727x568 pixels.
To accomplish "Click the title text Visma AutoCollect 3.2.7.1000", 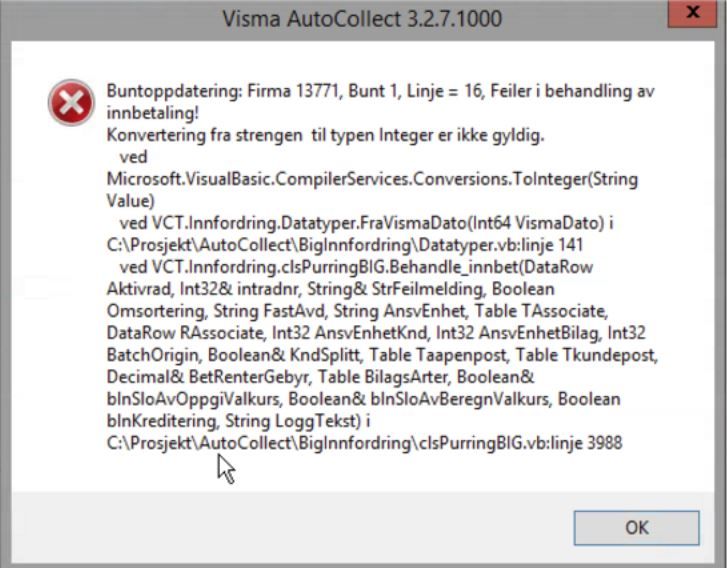I will tap(362, 19).
